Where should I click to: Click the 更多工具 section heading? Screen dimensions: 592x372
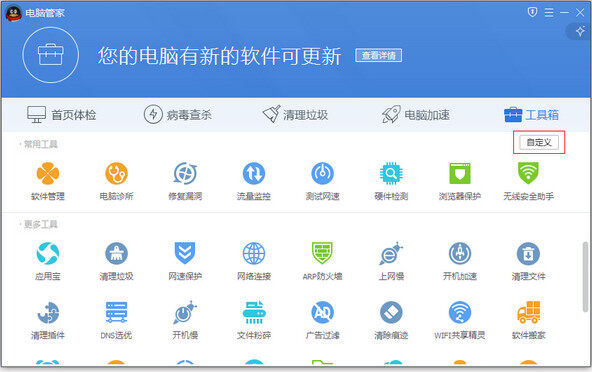coord(40,224)
